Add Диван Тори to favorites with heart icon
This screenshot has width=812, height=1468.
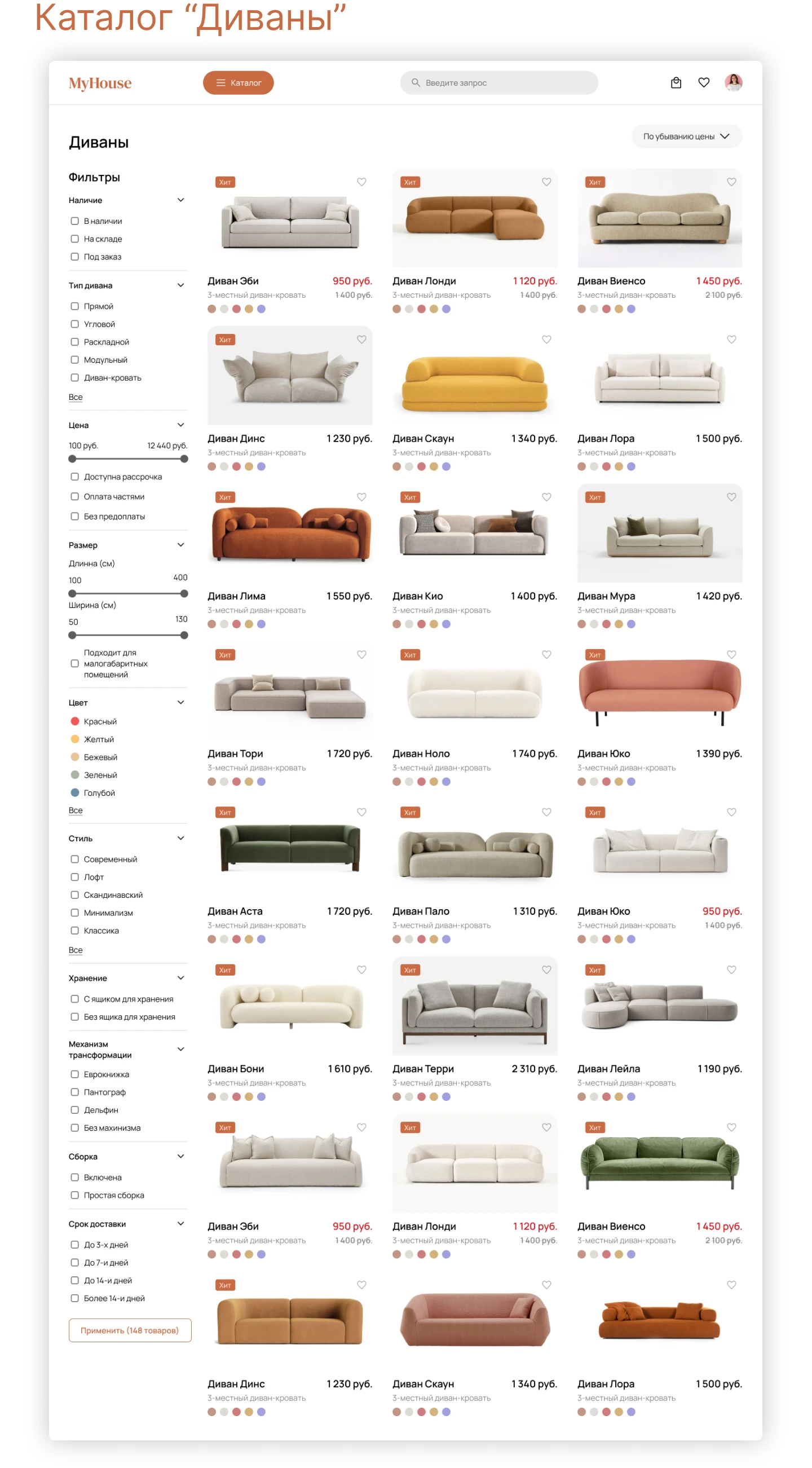pos(361,654)
